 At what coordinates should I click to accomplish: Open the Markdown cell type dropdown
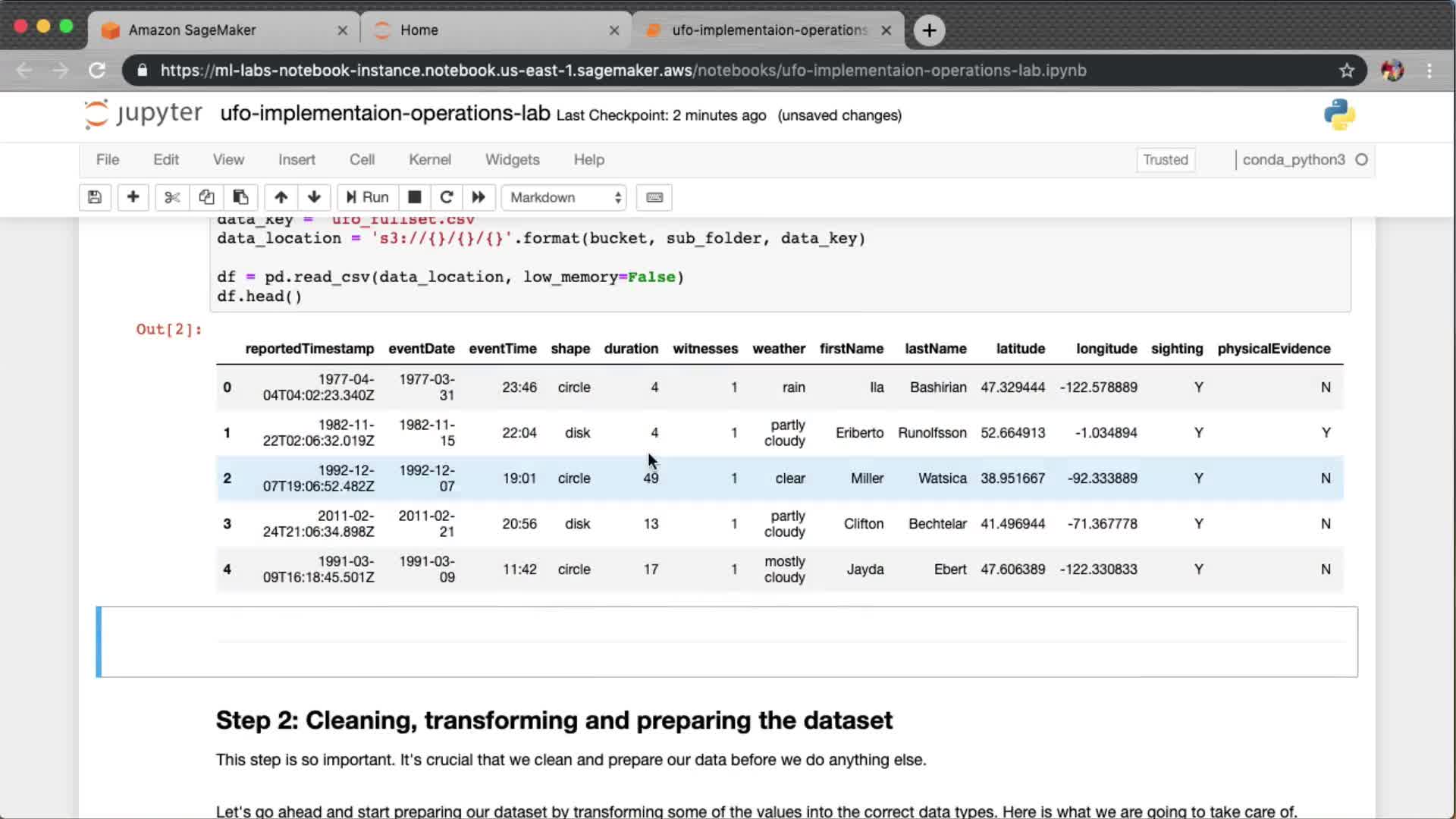[564, 197]
